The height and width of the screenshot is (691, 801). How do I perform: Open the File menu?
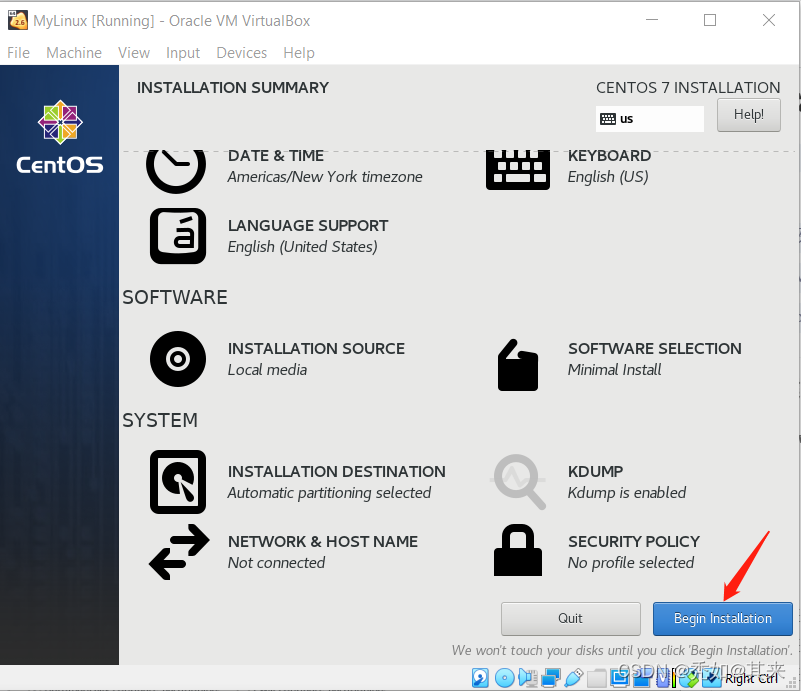coord(18,53)
